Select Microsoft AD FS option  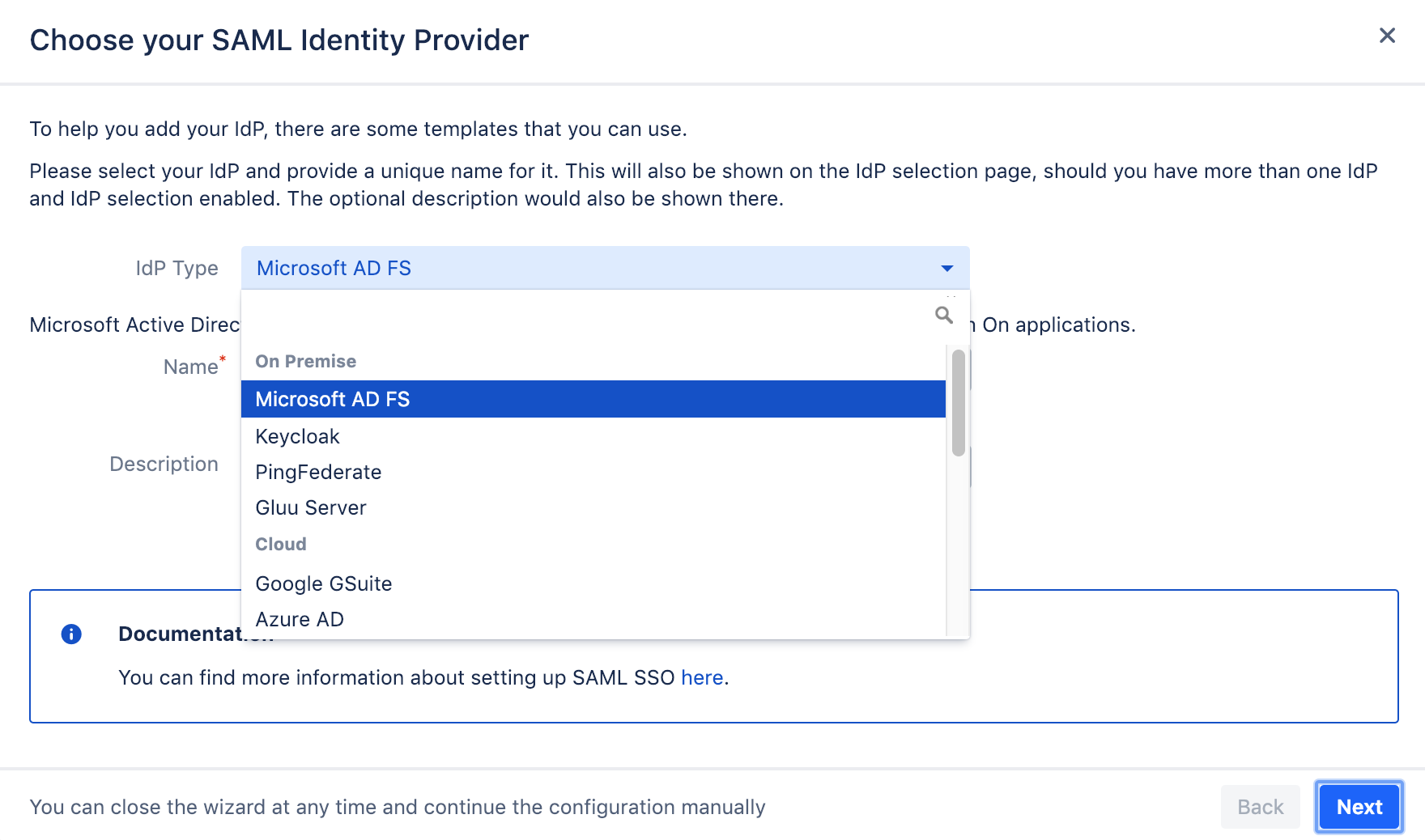click(593, 399)
